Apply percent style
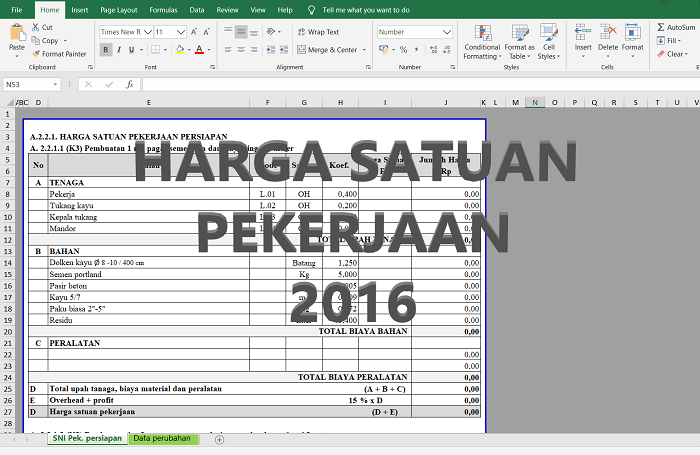 (x=404, y=50)
